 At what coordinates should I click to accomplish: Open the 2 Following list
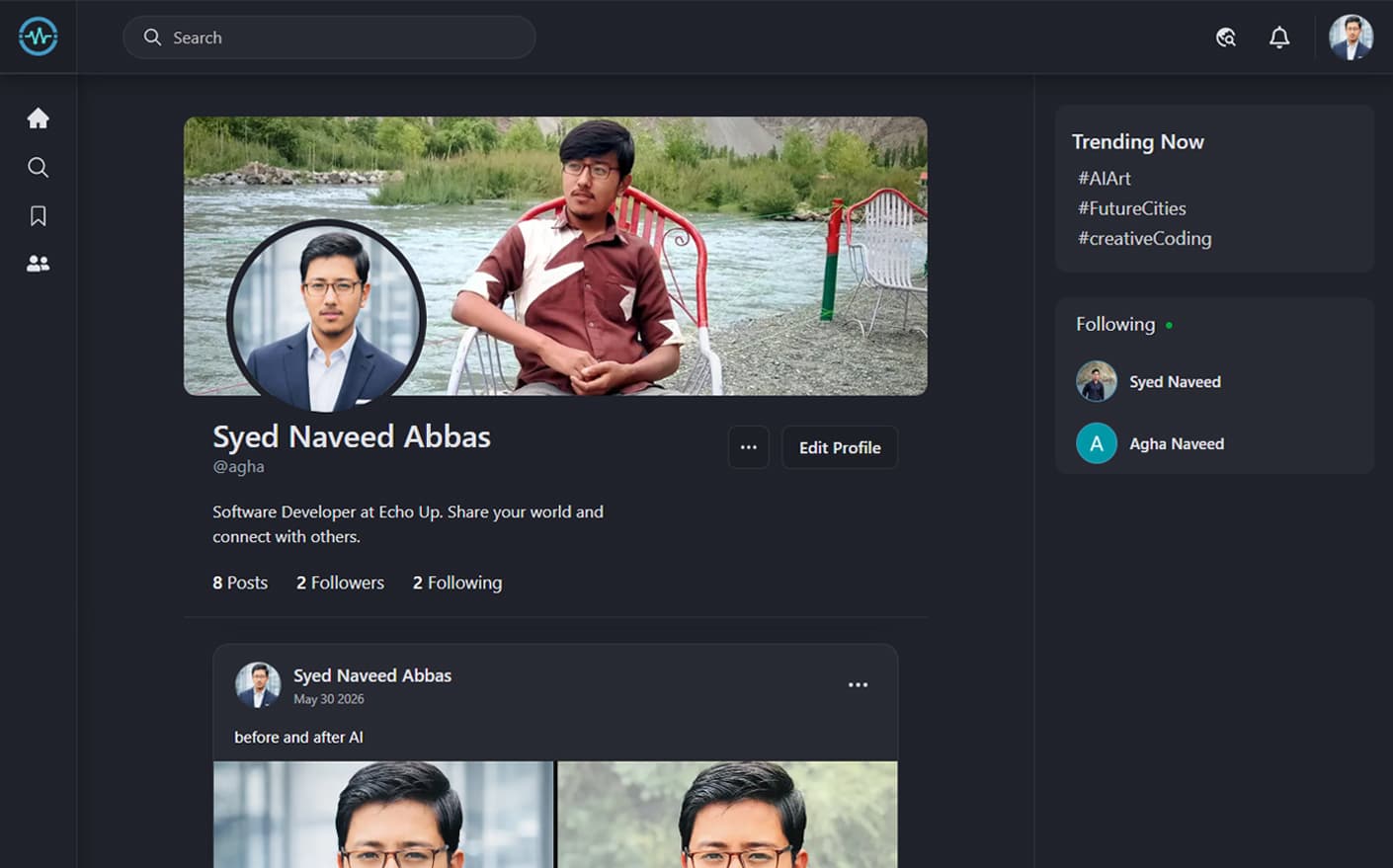coord(457,583)
